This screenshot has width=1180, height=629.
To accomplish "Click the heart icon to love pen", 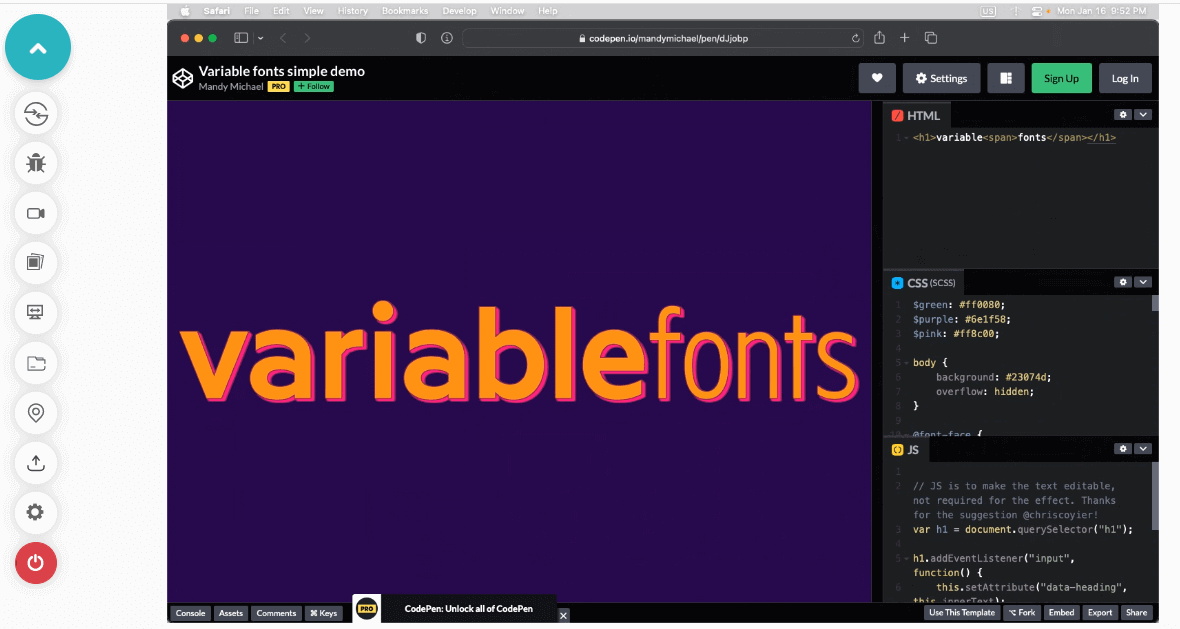I will pyautogui.click(x=876, y=79).
